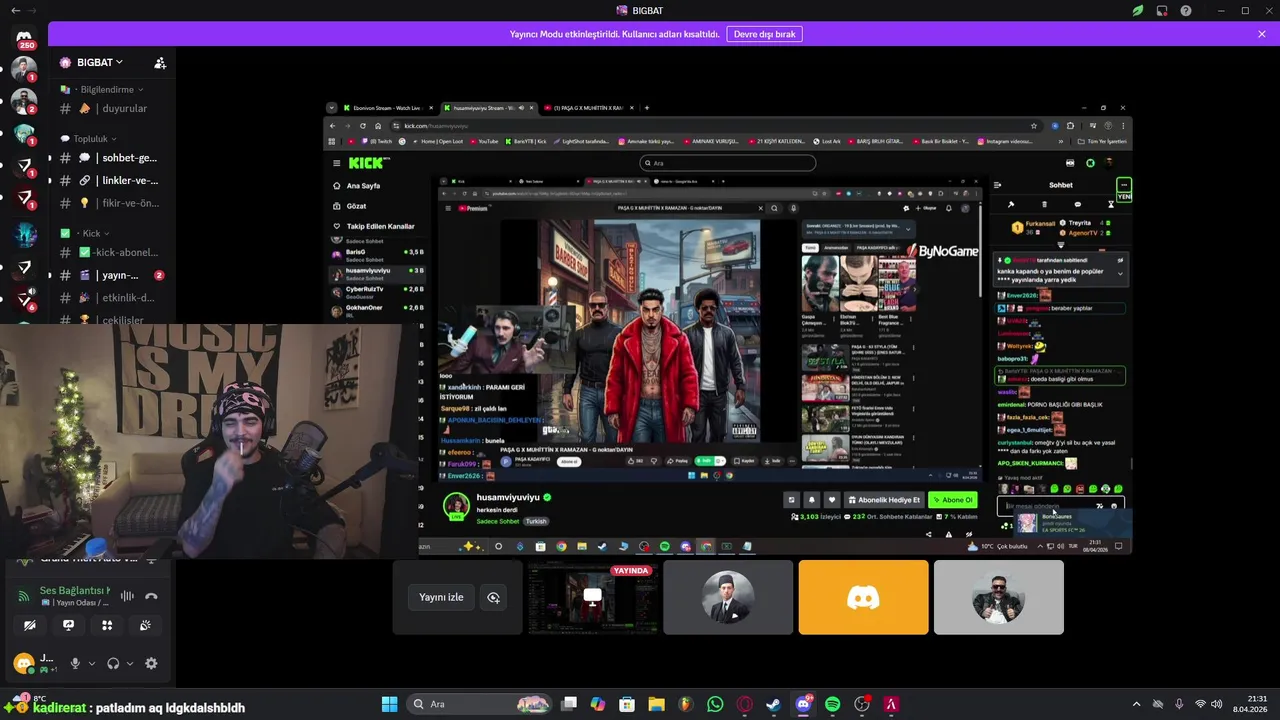Open Discord direct messages home icon
Screen dimensions: 1280x720
pos(24,37)
